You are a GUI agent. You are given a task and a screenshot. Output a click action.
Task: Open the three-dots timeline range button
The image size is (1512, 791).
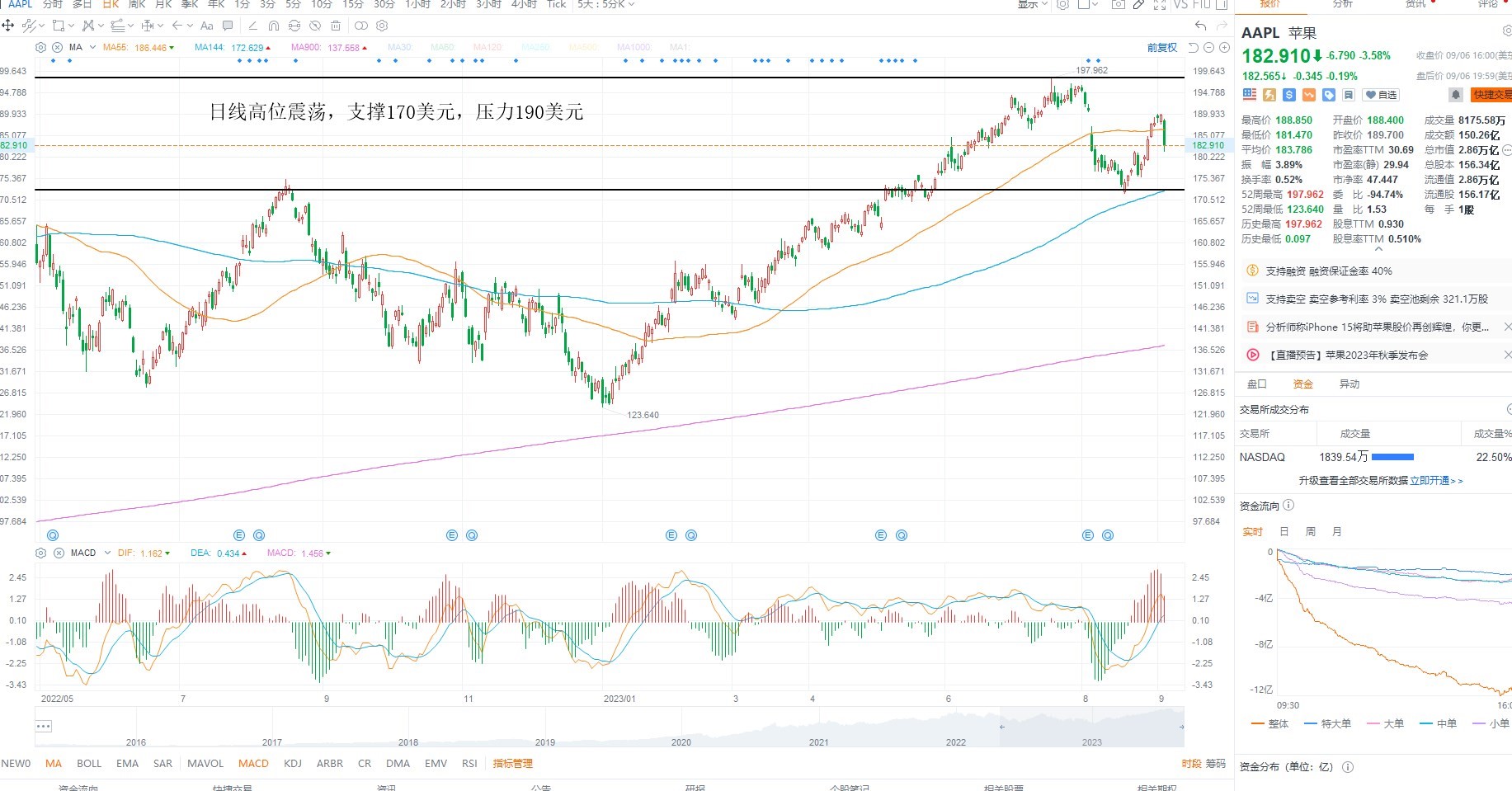[x=44, y=727]
